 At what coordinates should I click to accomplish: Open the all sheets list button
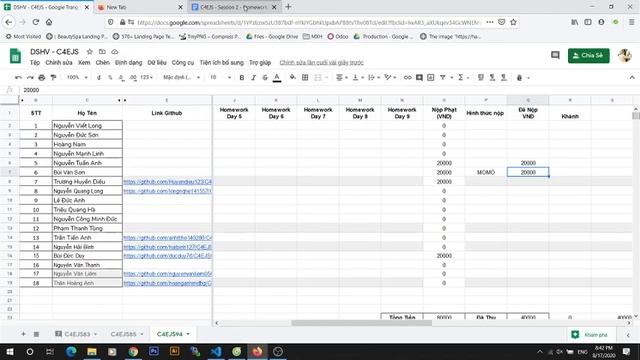(x=36, y=334)
